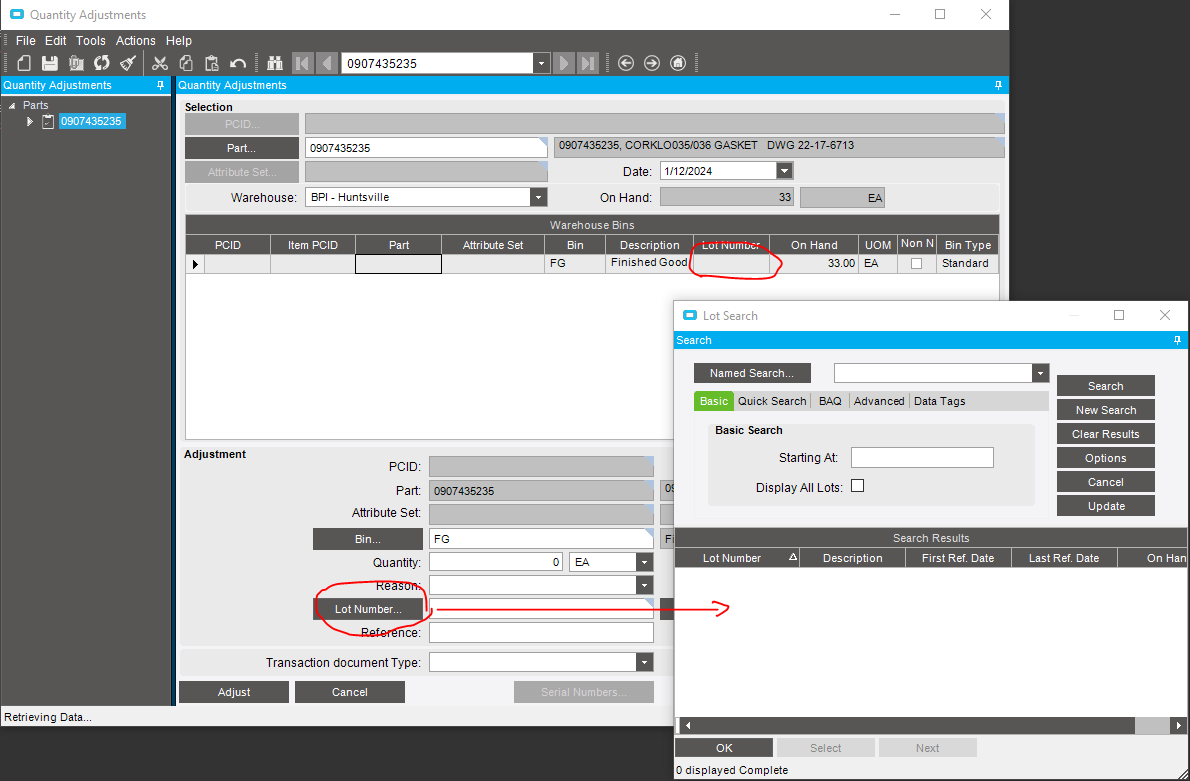Switch to the Advanced tab

(879, 401)
